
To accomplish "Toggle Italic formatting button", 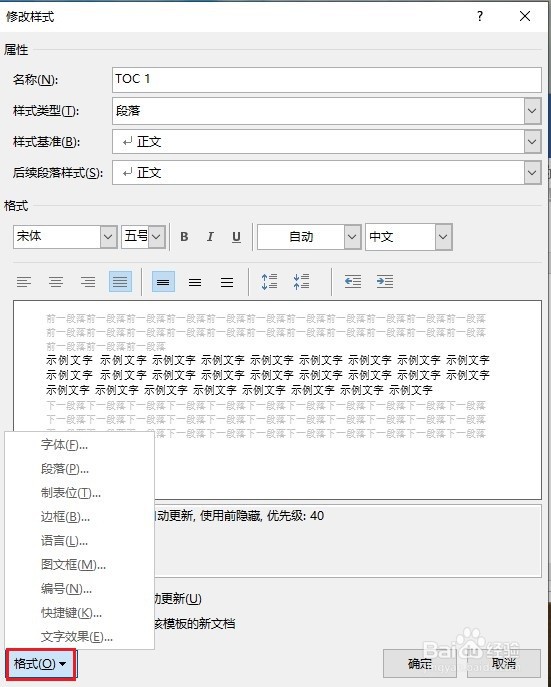I will click(210, 237).
